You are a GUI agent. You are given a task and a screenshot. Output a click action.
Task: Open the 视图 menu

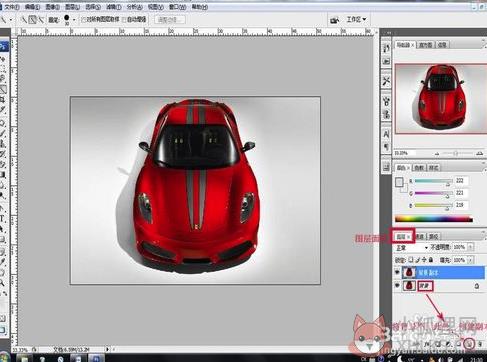pyautogui.click(x=155, y=6)
